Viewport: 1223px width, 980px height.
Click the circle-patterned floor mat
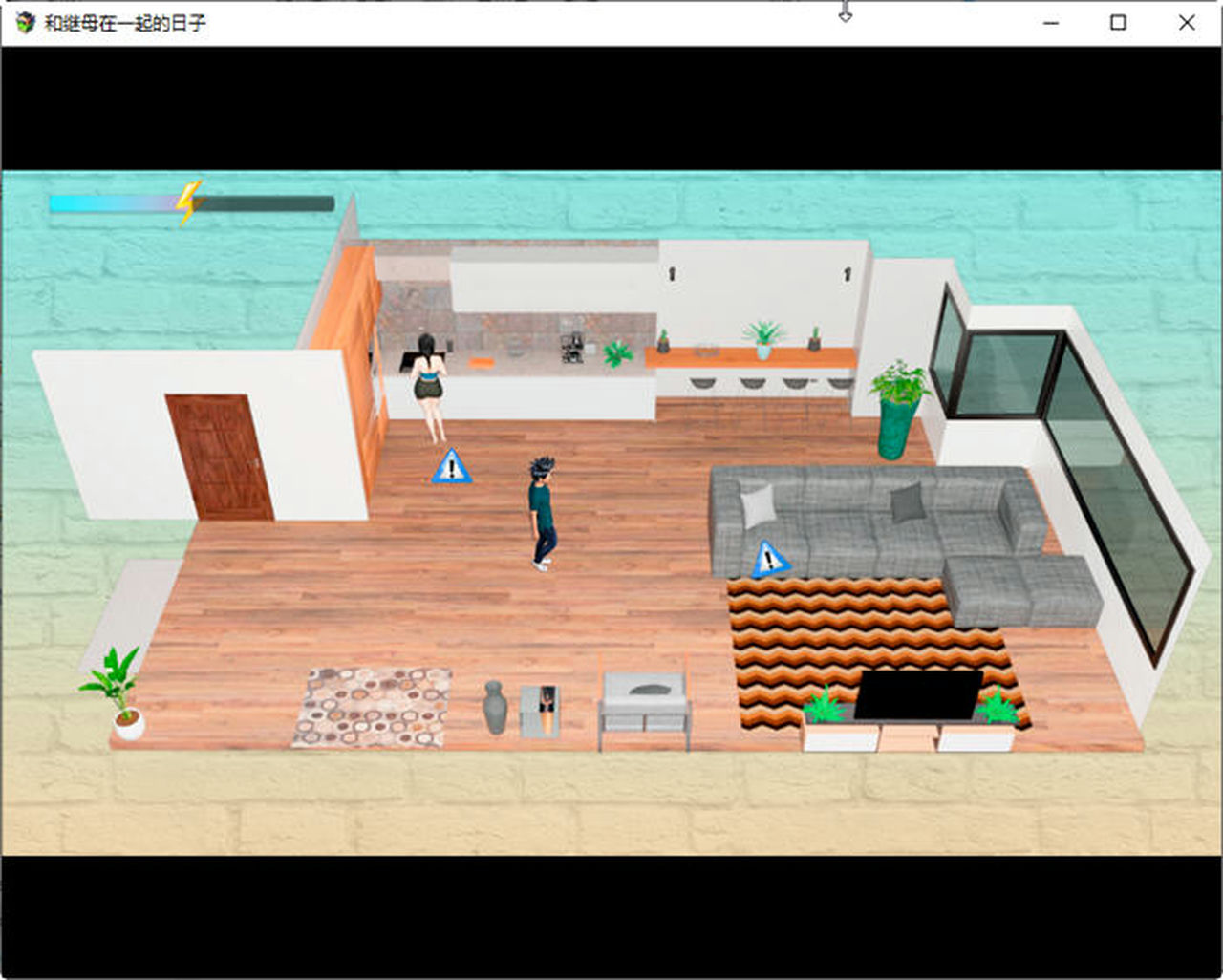pyautogui.click(x=373, y=707)
